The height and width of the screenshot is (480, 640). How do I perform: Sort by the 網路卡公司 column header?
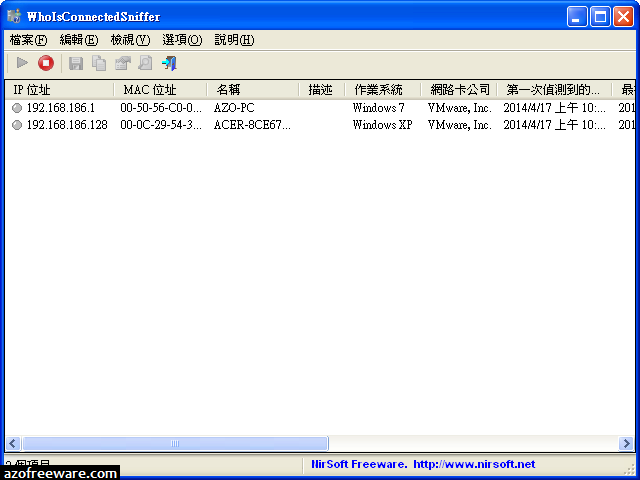click(459, 90)
